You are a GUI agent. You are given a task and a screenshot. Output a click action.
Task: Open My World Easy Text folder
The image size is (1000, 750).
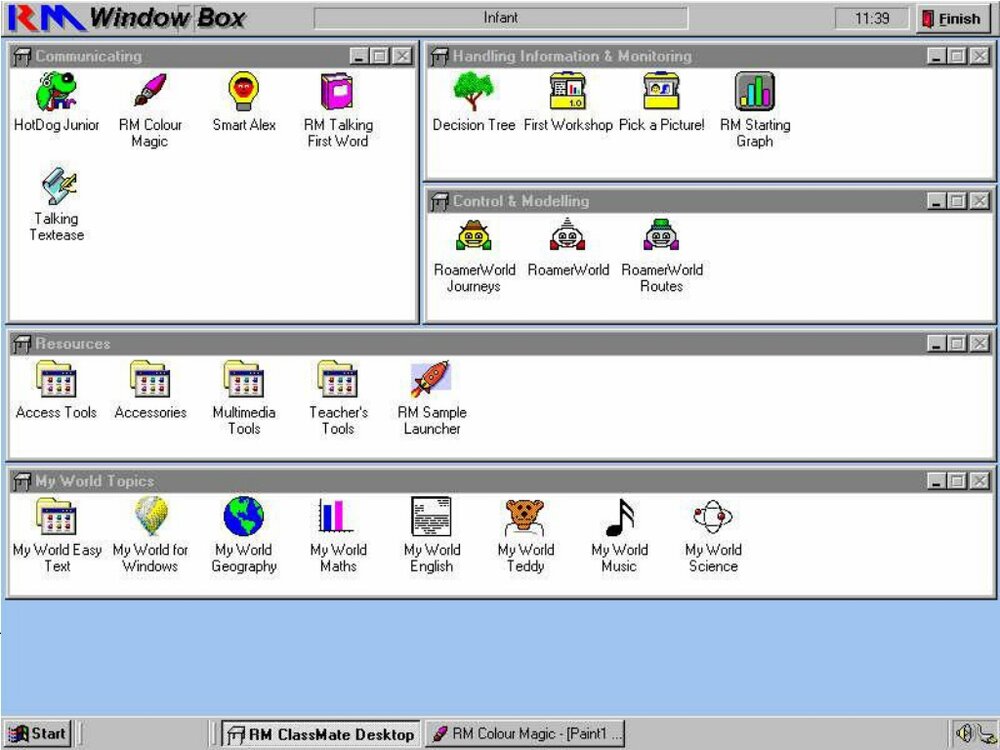pos(56,517)
